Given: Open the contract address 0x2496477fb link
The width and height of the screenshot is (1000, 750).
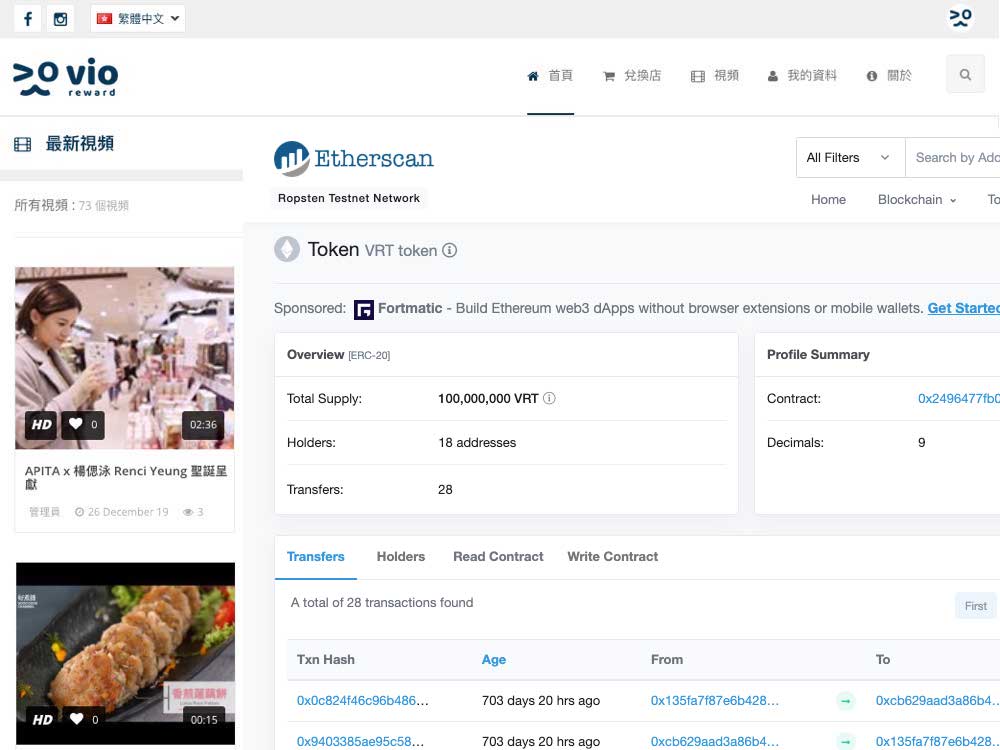Looking at the screenshot, I should point(959,399).
